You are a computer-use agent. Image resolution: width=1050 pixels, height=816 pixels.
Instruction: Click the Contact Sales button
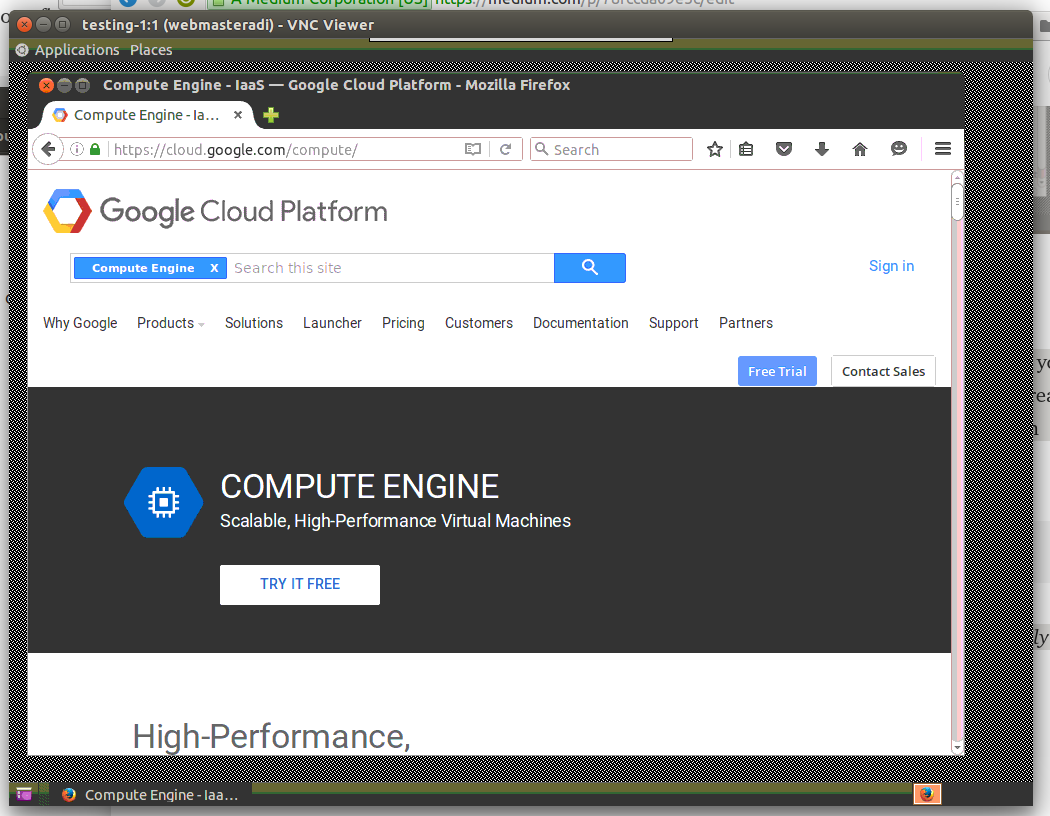coord(883,371)
